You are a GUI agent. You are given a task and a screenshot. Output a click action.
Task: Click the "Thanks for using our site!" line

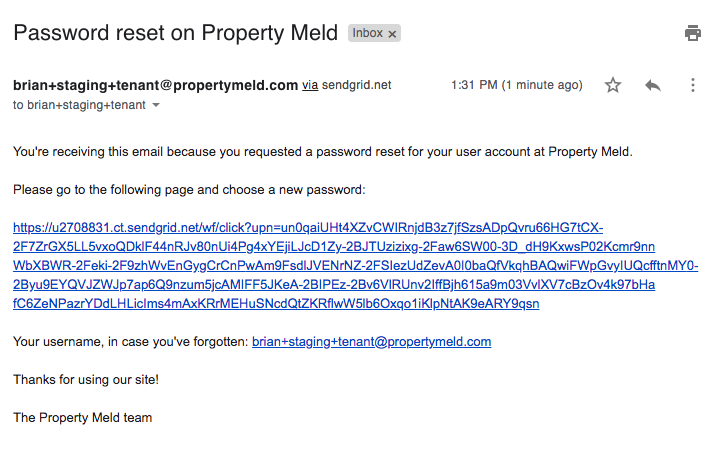click(x=86, y=380)
